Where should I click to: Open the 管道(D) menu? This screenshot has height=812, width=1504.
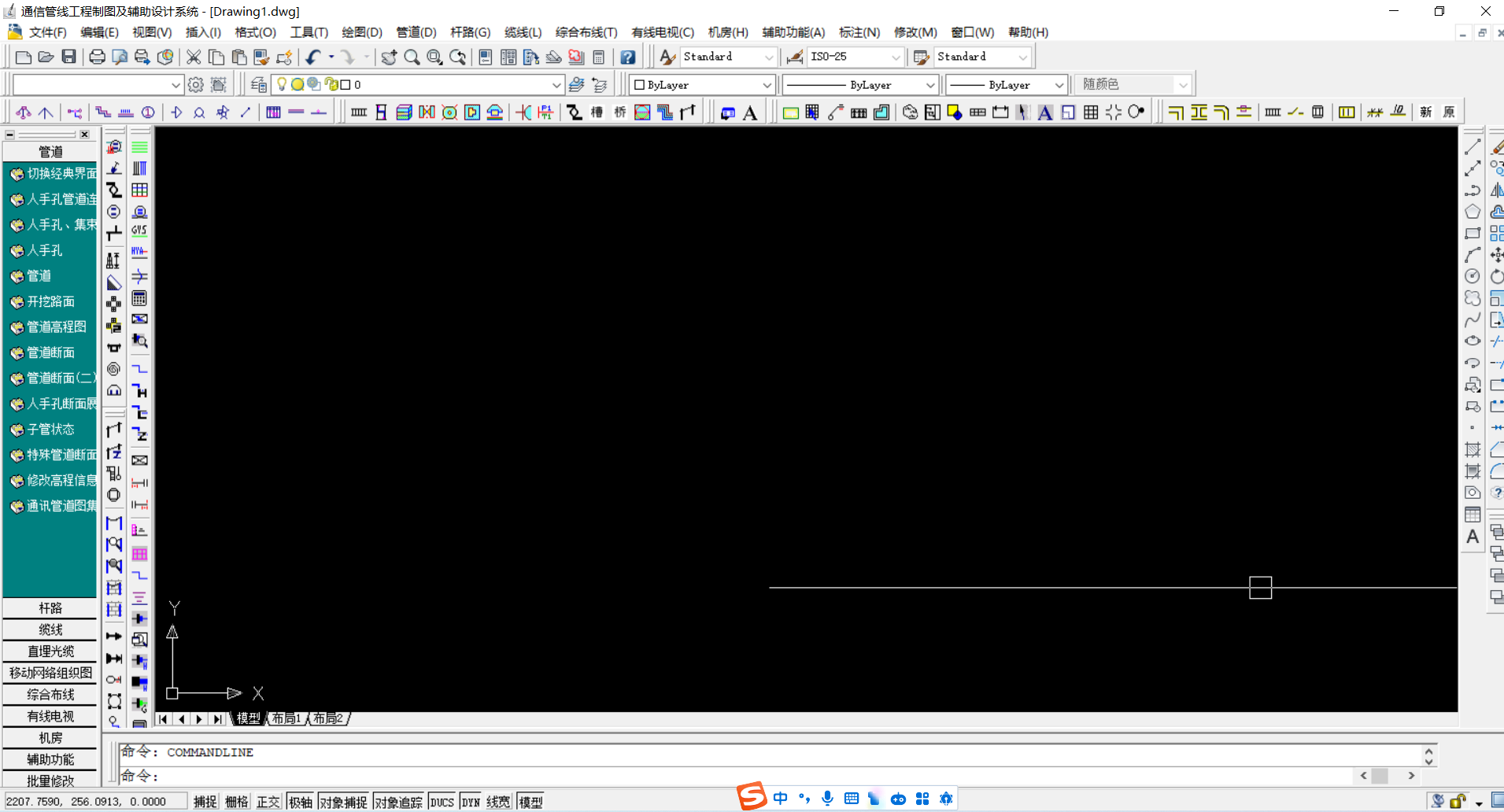pyautogui.click(x=416, y=32)
